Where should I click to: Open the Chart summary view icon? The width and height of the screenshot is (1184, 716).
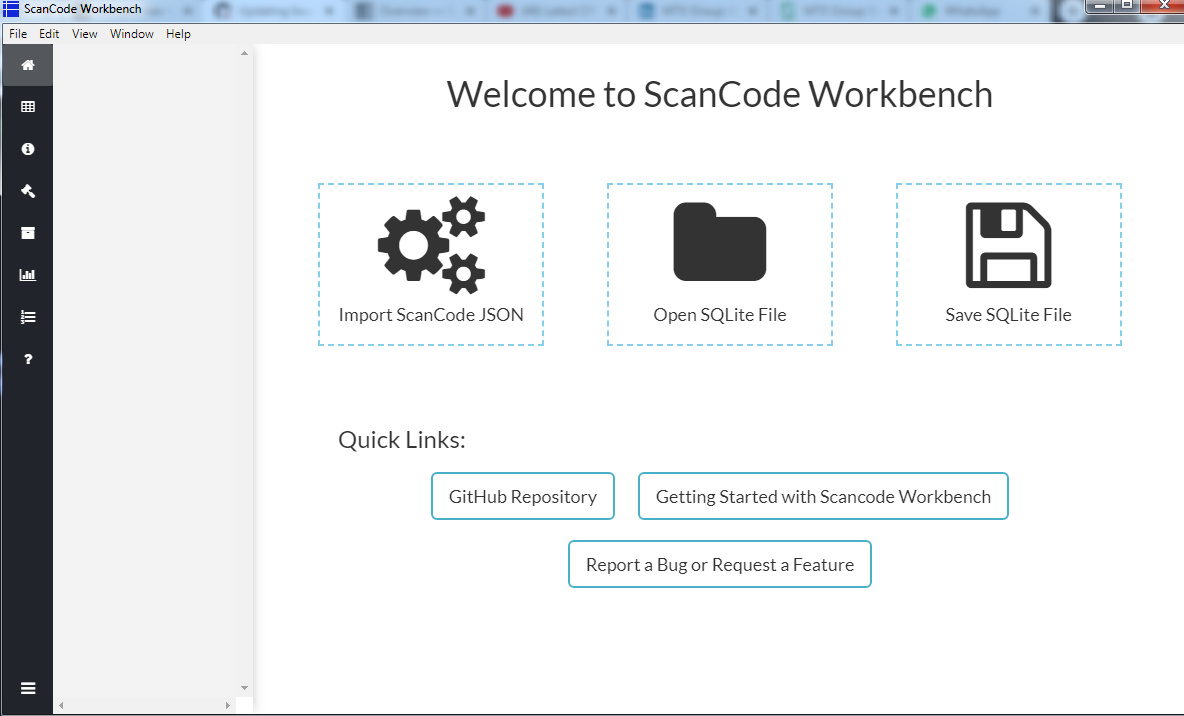28,275
